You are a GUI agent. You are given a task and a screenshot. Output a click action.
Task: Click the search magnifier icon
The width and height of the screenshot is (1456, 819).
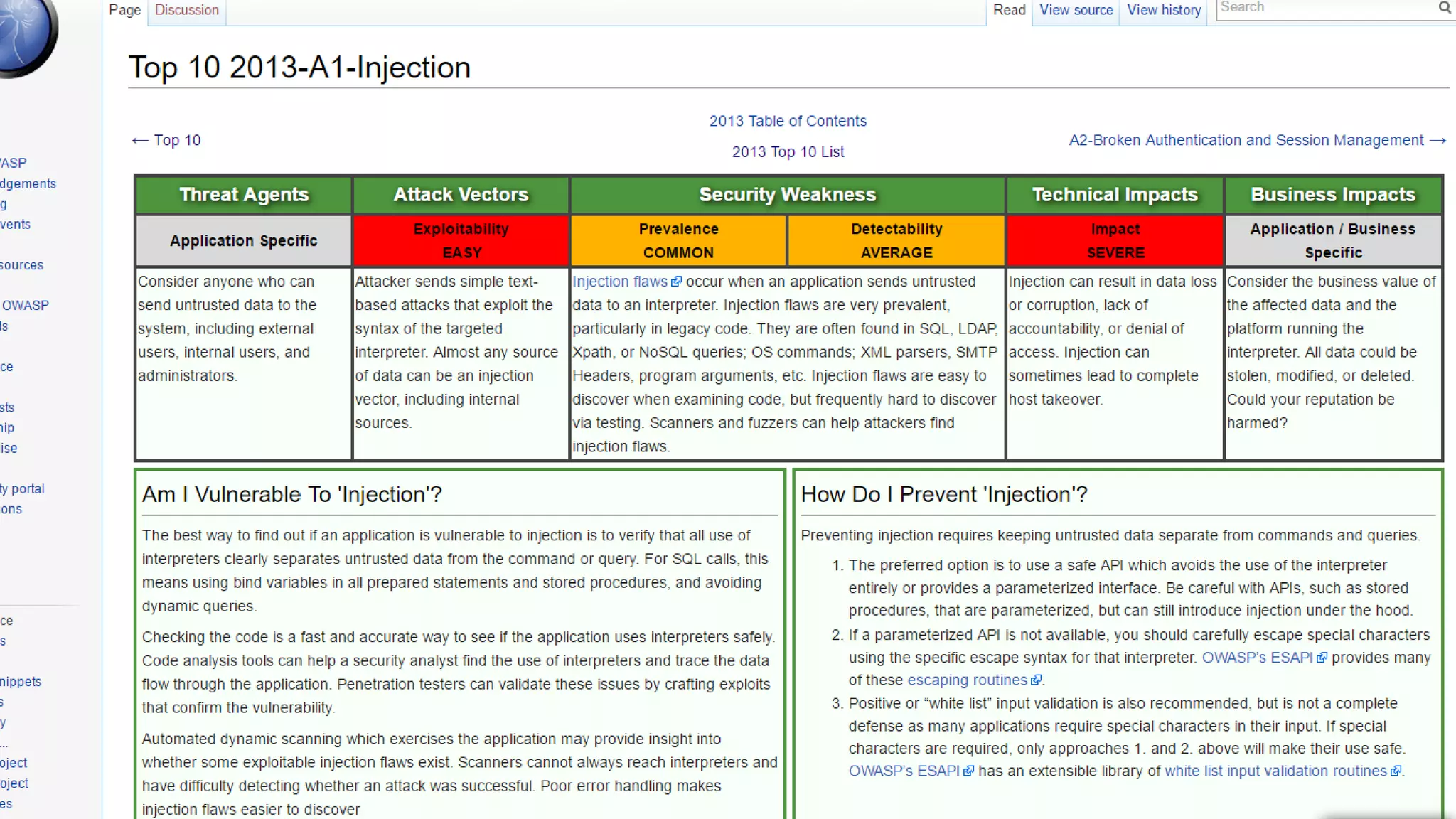[x=1444, y=8]
